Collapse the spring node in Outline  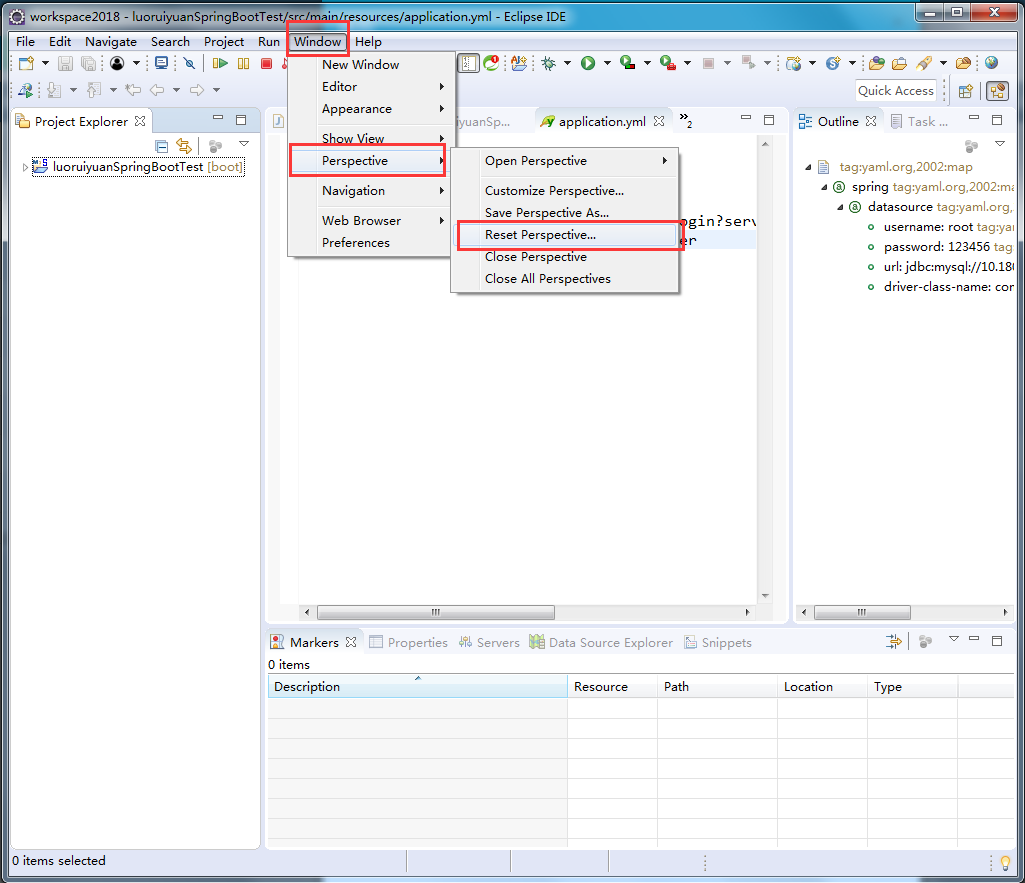(824, 188)
